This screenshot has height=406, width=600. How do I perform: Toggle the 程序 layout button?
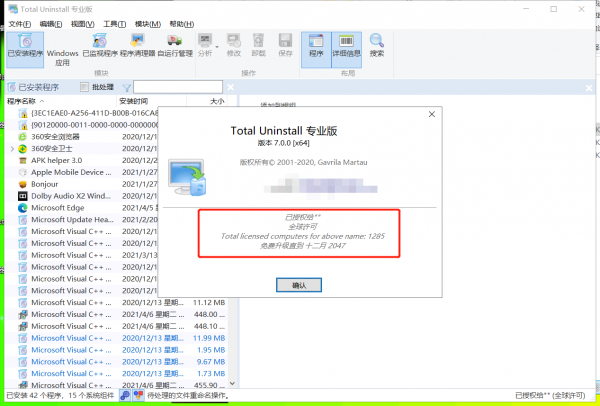316,50
